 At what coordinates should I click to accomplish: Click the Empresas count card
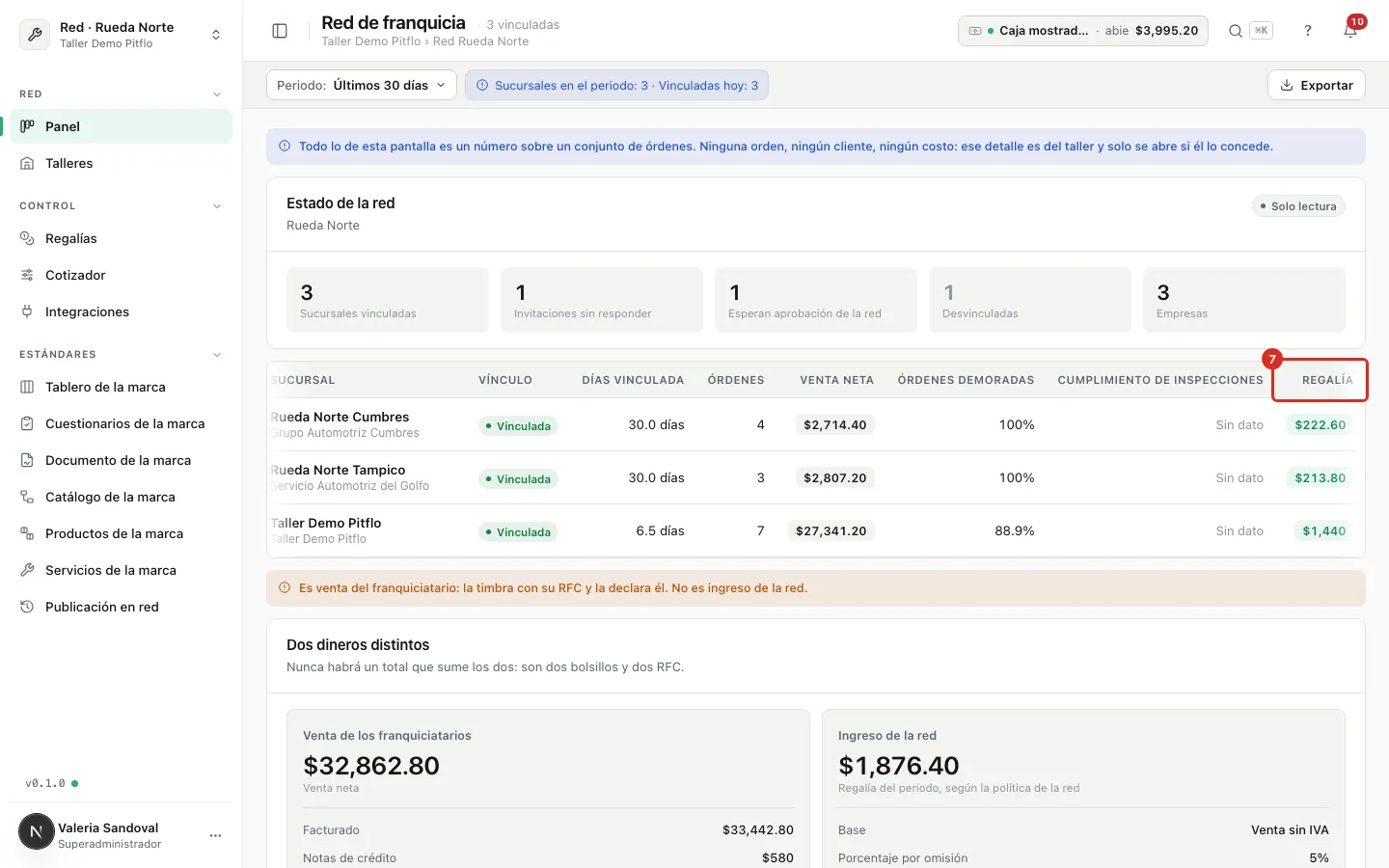[1244, 300]
